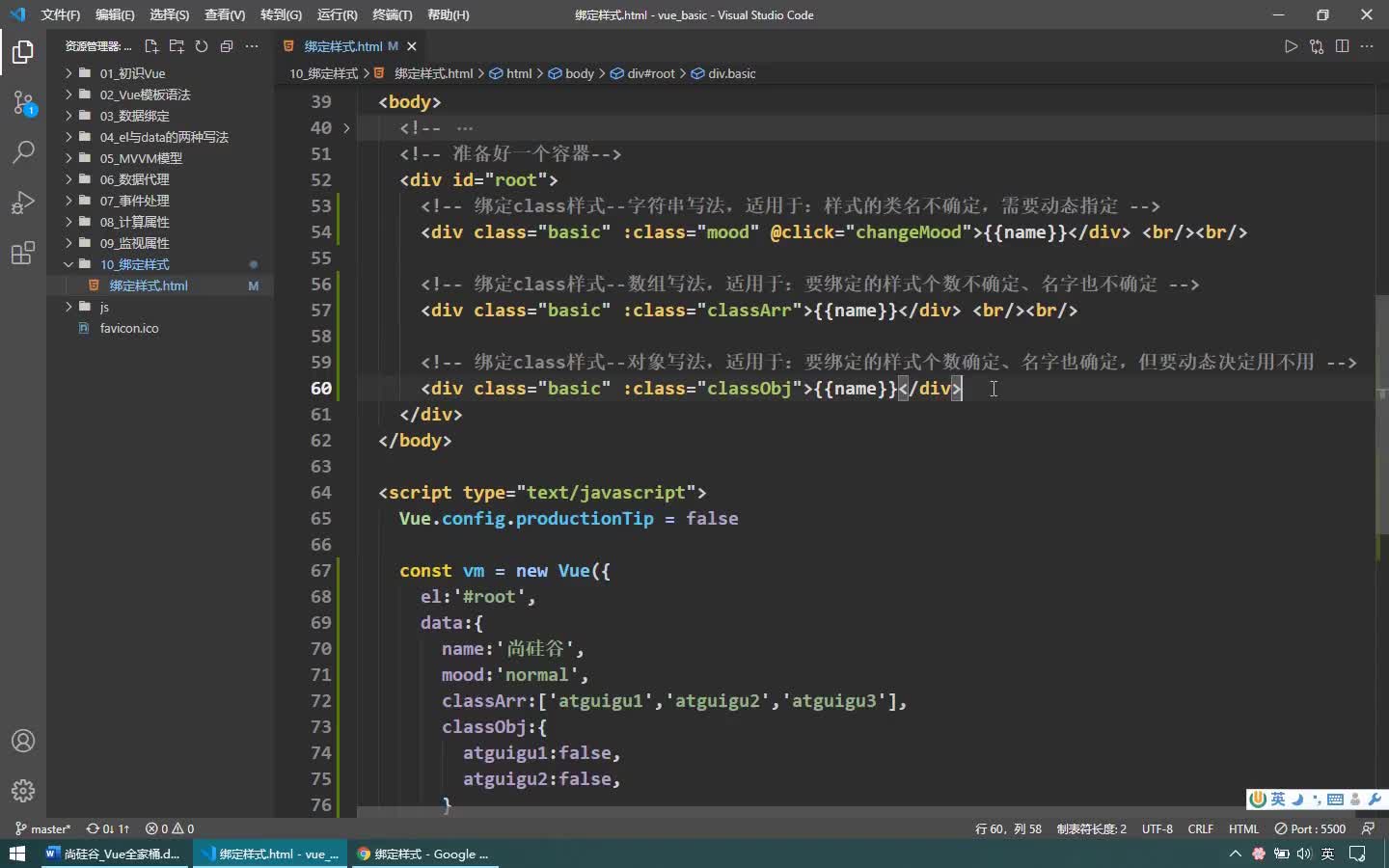The width and height of the screenshot is (1389, 868).
Task: Change indentation via 制表符长度: 2
Action: [1091, 828]
